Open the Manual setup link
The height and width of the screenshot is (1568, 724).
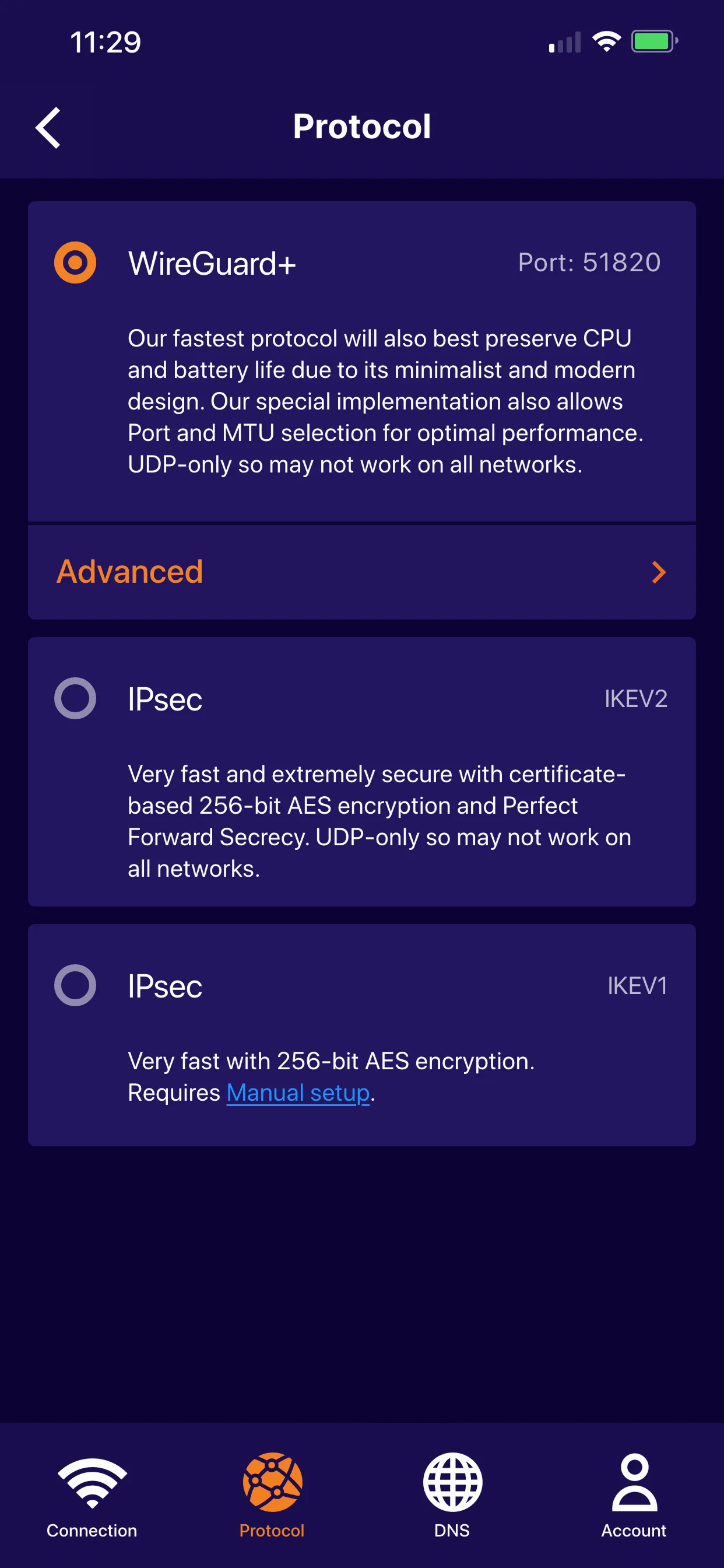point(297,1092)
